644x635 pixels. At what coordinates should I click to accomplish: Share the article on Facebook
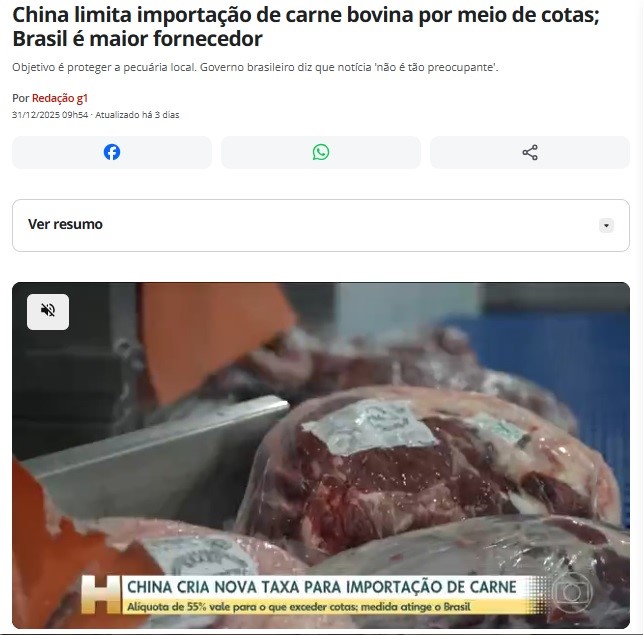pos(112,152)
